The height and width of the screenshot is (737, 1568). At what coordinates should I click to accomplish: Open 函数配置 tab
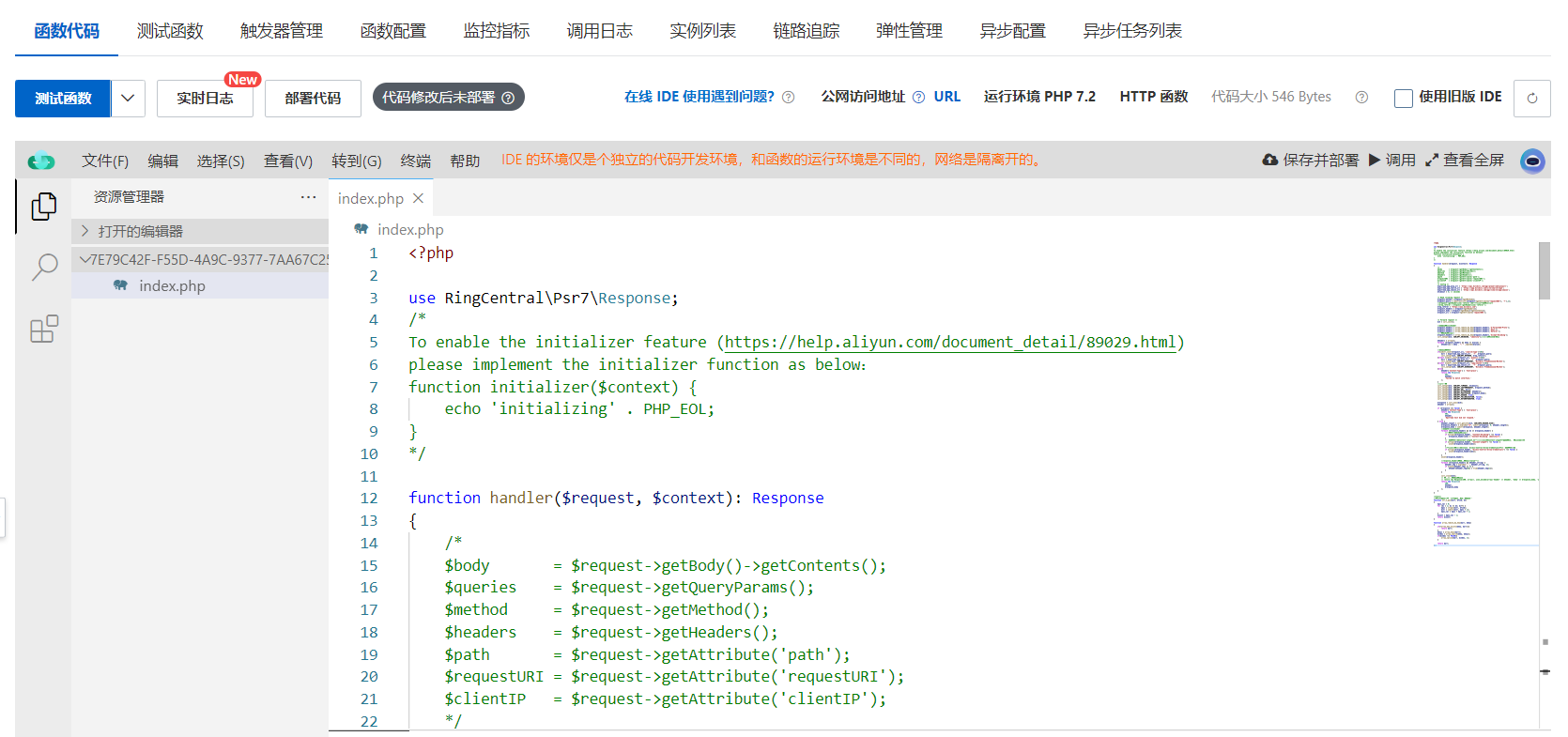pos(393,31)
